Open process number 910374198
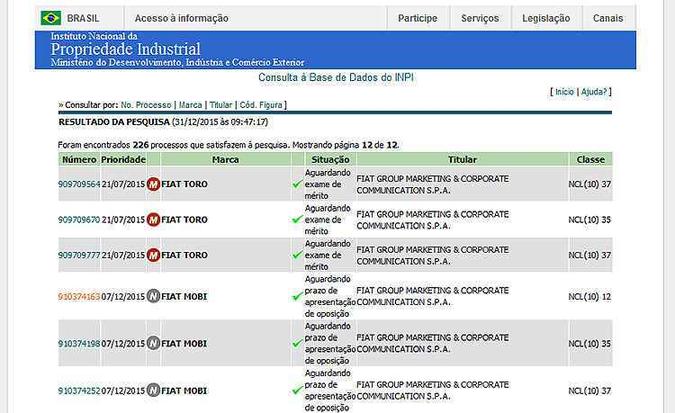 click(79, 344)
